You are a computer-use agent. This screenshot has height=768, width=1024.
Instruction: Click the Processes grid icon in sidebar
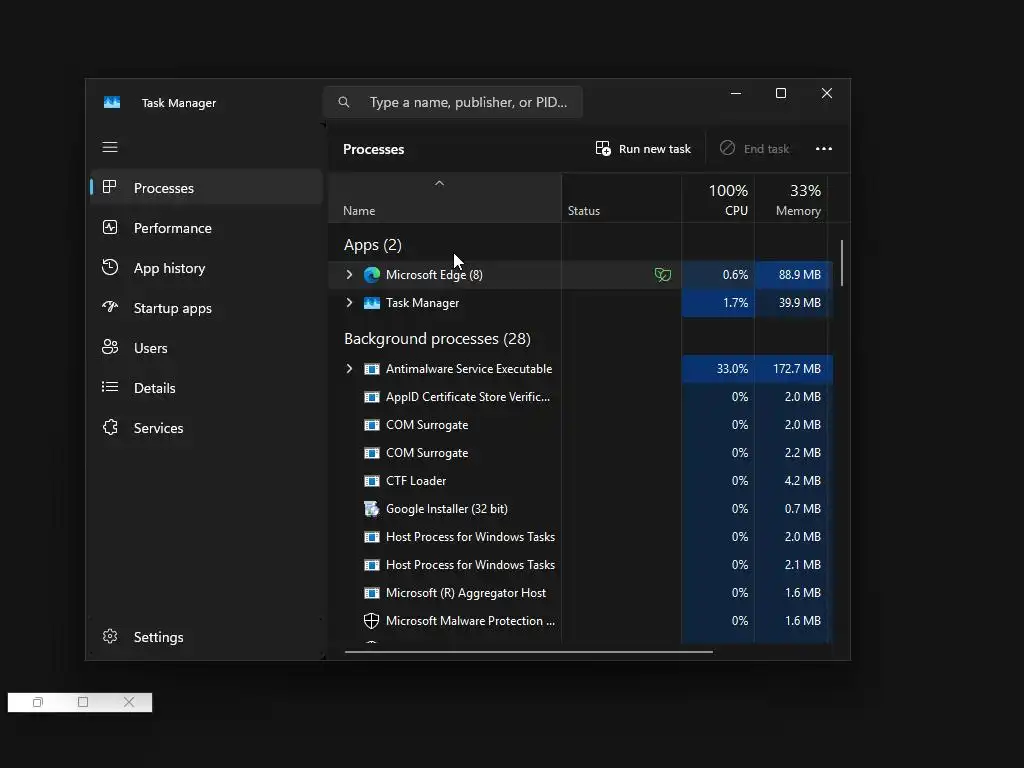point(110,187)
